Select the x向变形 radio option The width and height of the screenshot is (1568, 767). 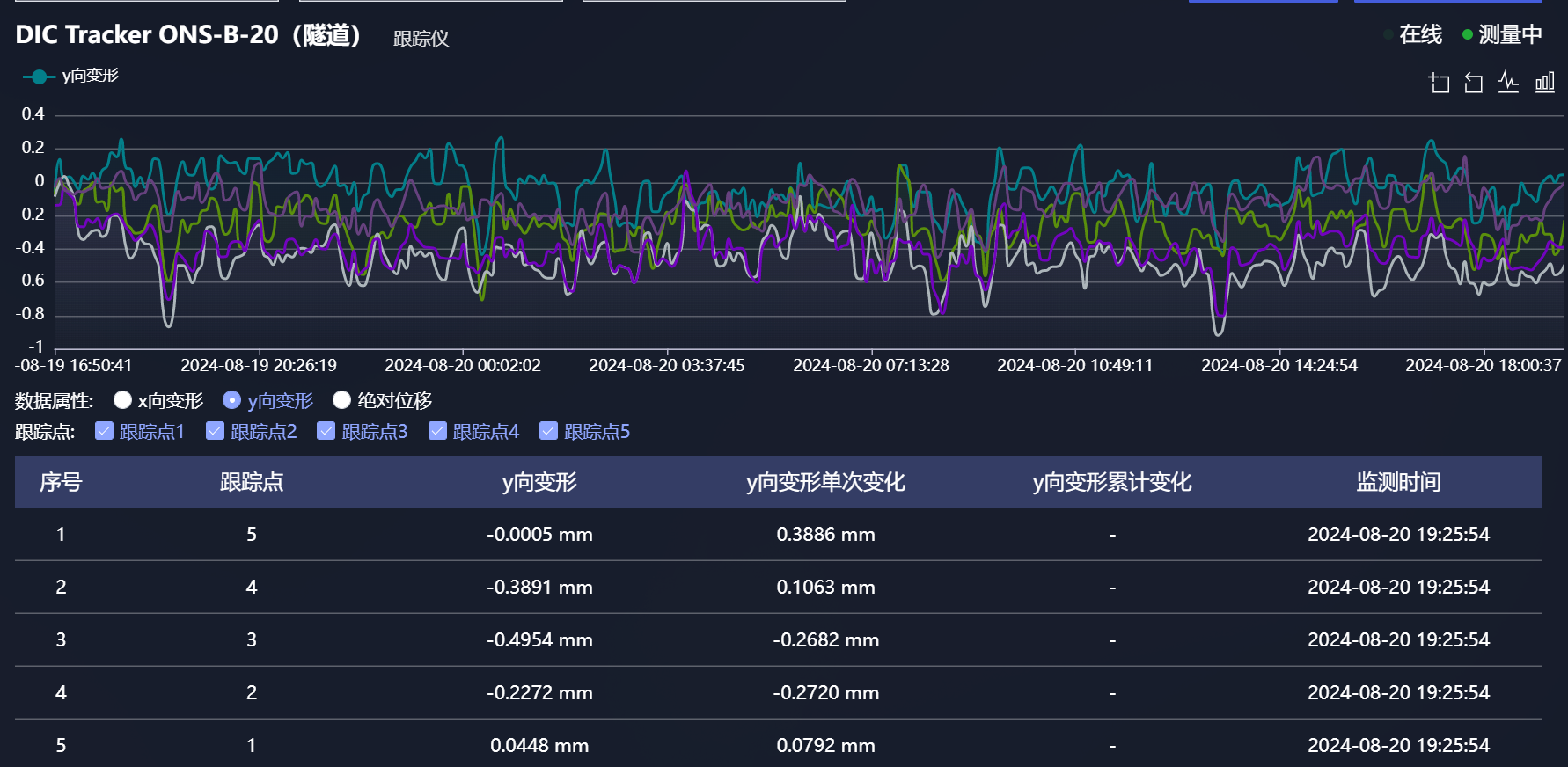122,400
